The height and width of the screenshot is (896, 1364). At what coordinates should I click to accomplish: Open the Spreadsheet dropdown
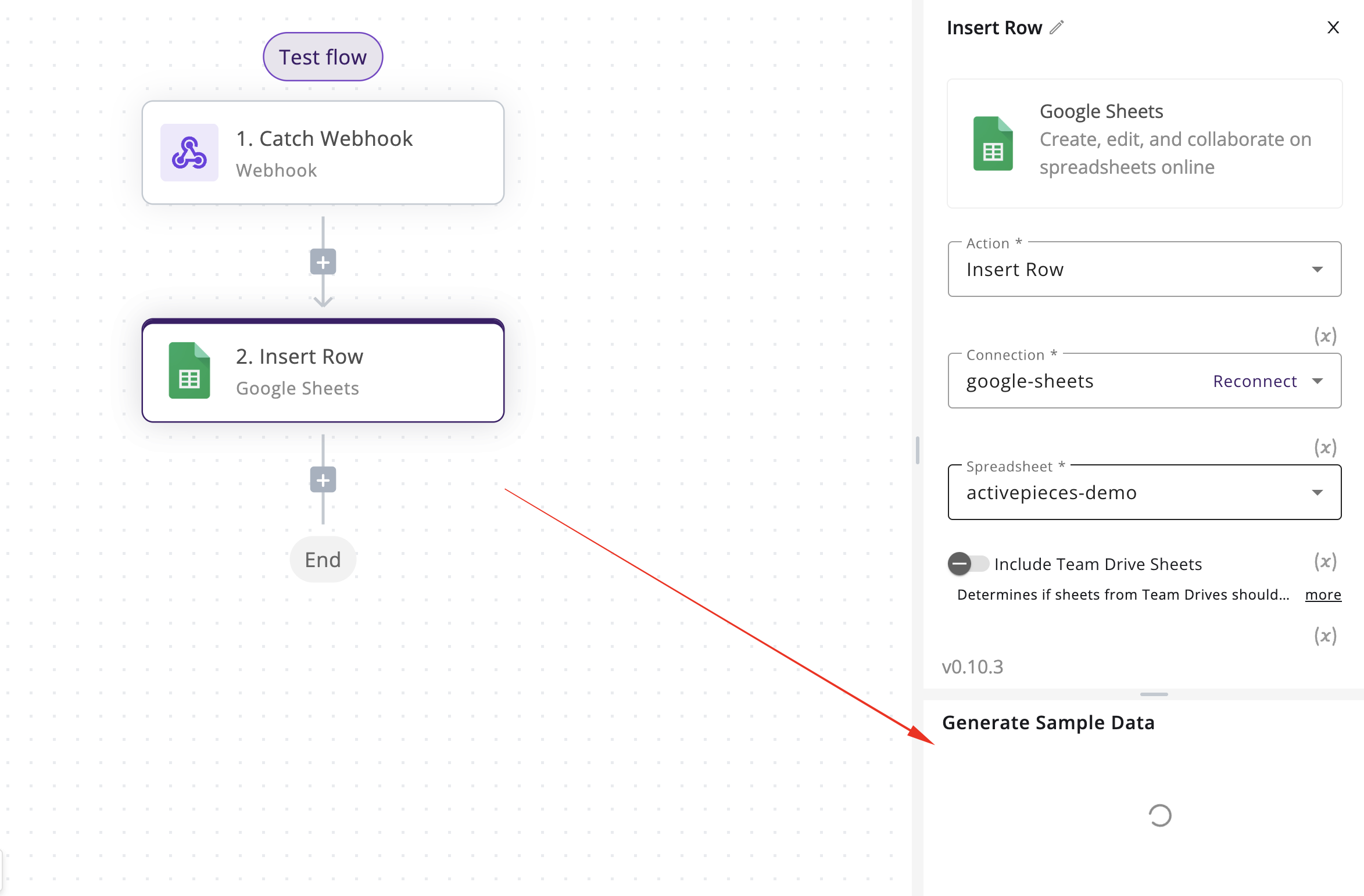pyautogui.click(x=1144, y=492)
